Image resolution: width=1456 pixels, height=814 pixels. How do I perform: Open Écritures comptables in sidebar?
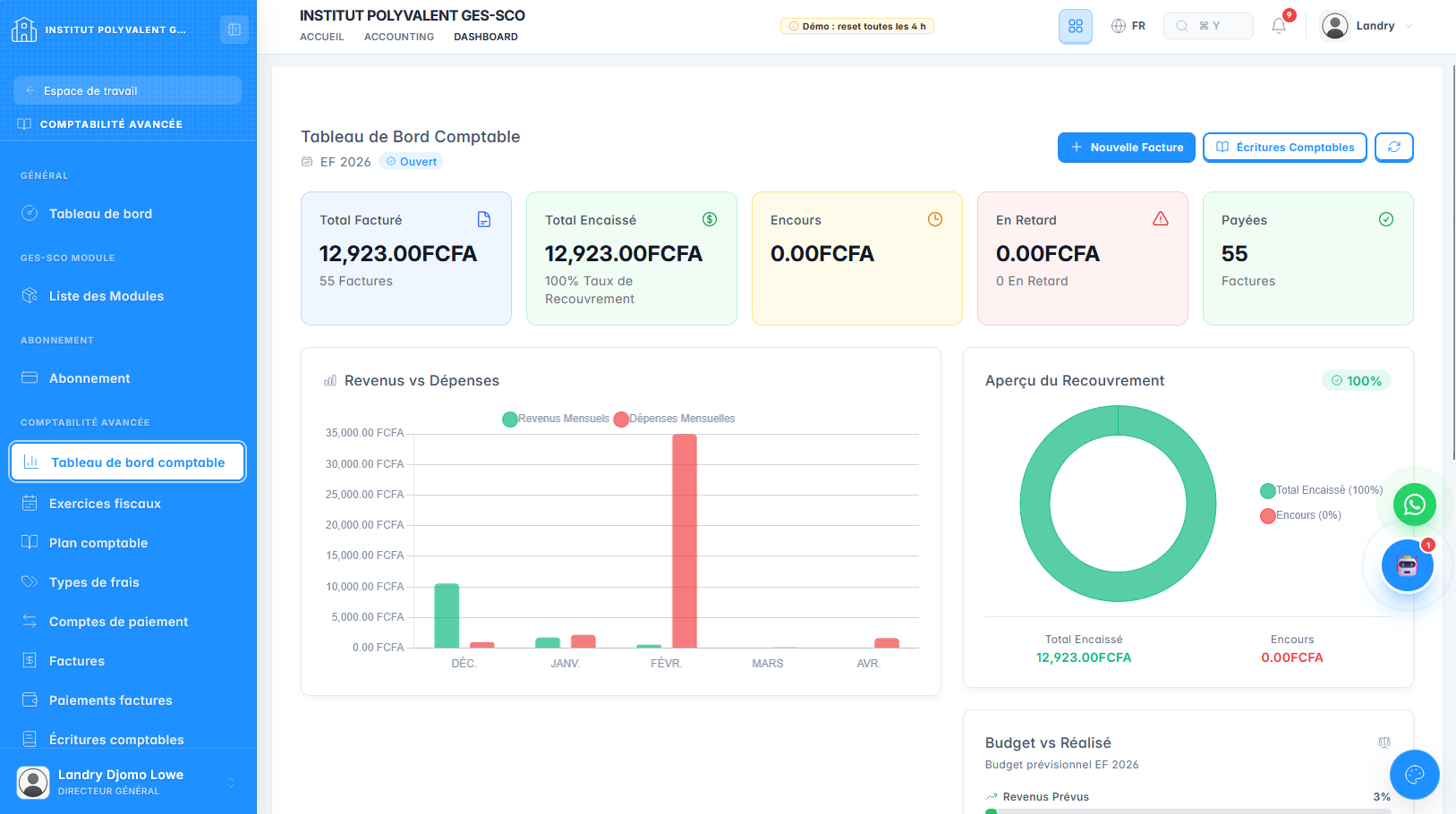tap(128, 739)
